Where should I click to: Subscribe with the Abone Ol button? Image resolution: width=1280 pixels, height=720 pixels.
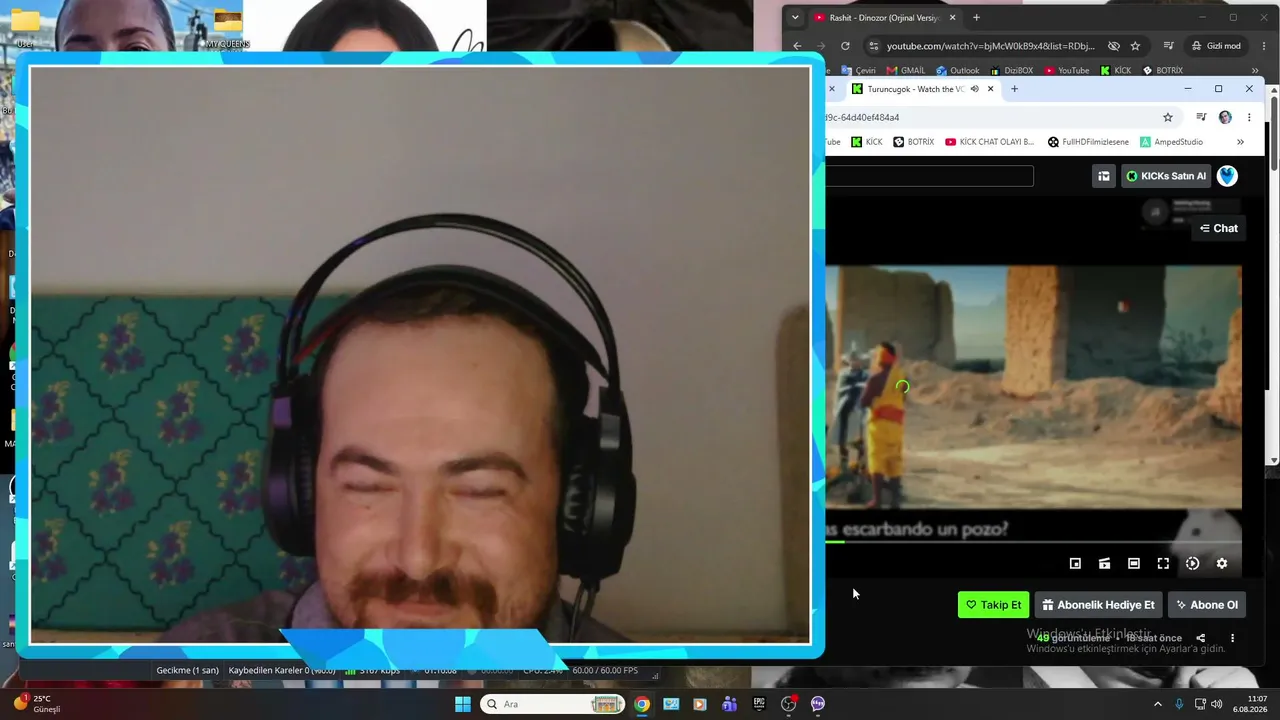pyautogui.click(x=1207, y=605)
